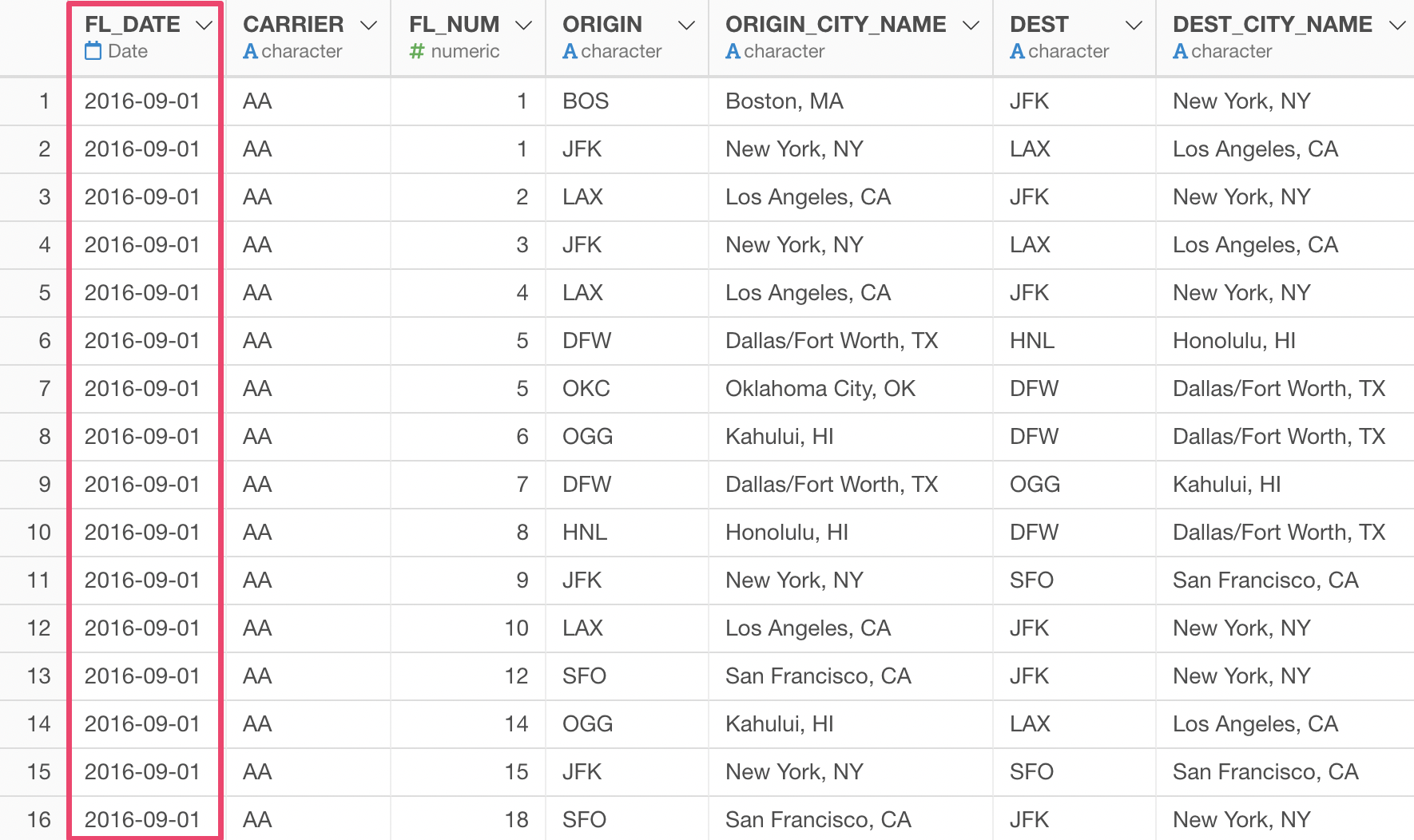
Task: Open the ORIGIN column dropdown chevron
Action: 686,26
